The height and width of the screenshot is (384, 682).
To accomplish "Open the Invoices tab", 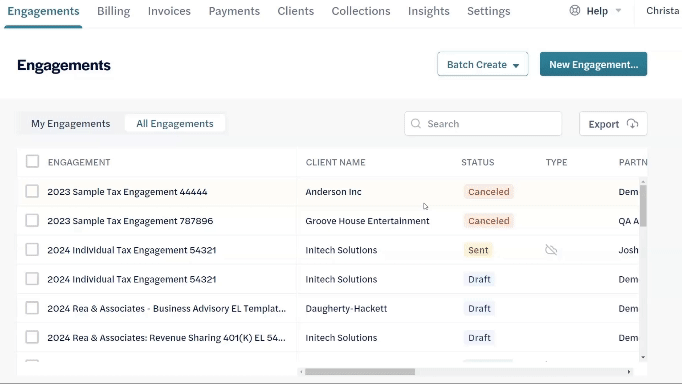I will click(169, 11).
